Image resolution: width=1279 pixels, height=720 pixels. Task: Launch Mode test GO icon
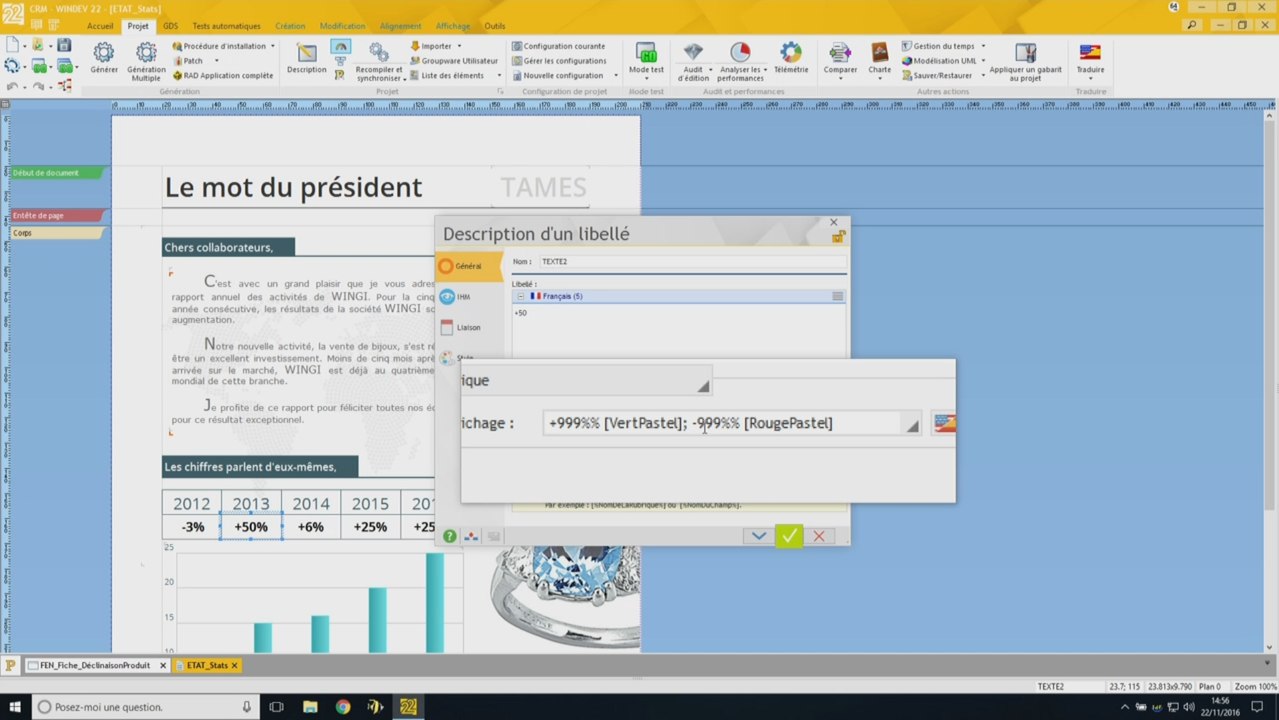tap(646, 52)
